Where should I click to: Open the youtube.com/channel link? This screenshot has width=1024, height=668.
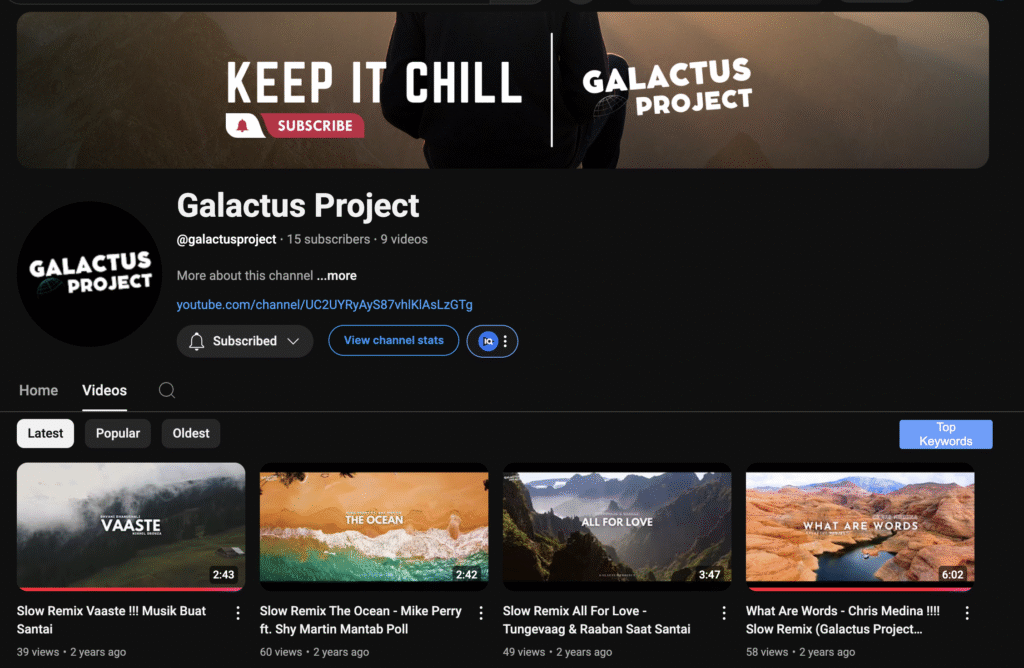[325, 304]
